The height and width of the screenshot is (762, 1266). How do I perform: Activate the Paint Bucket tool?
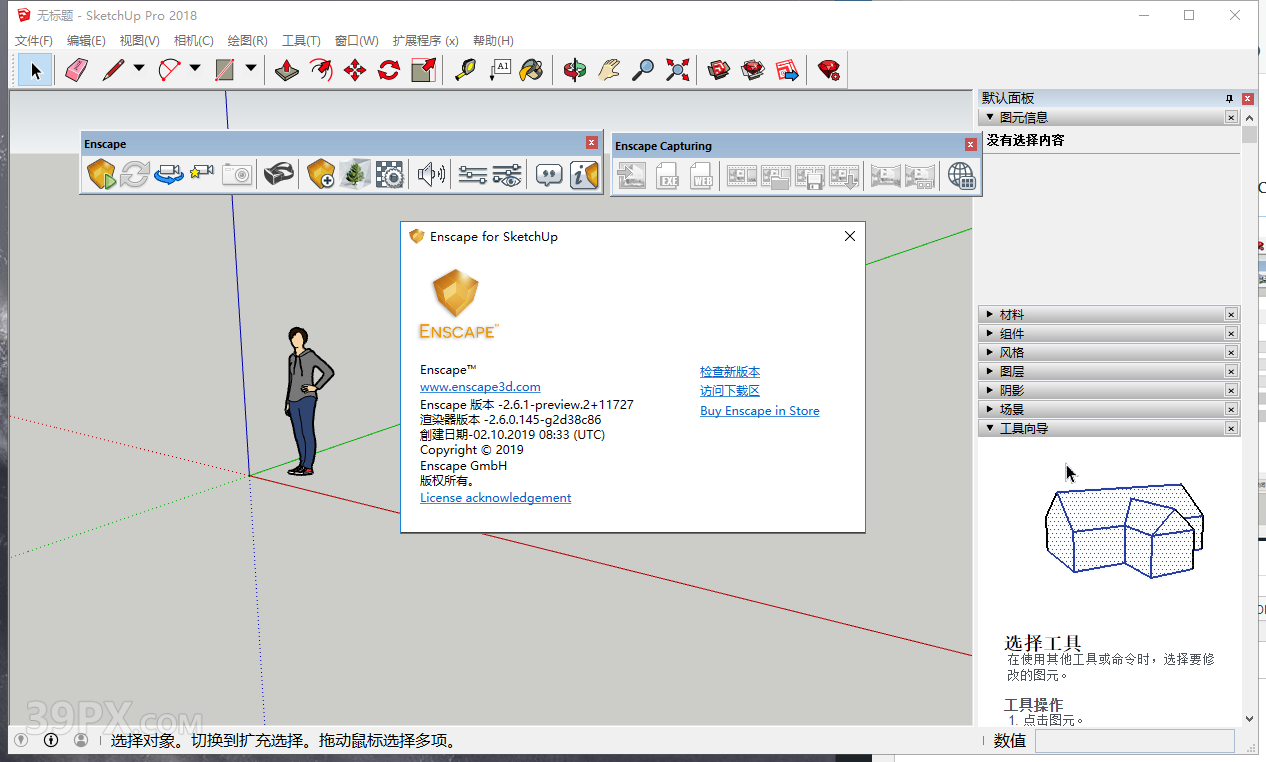coord(531,70)
